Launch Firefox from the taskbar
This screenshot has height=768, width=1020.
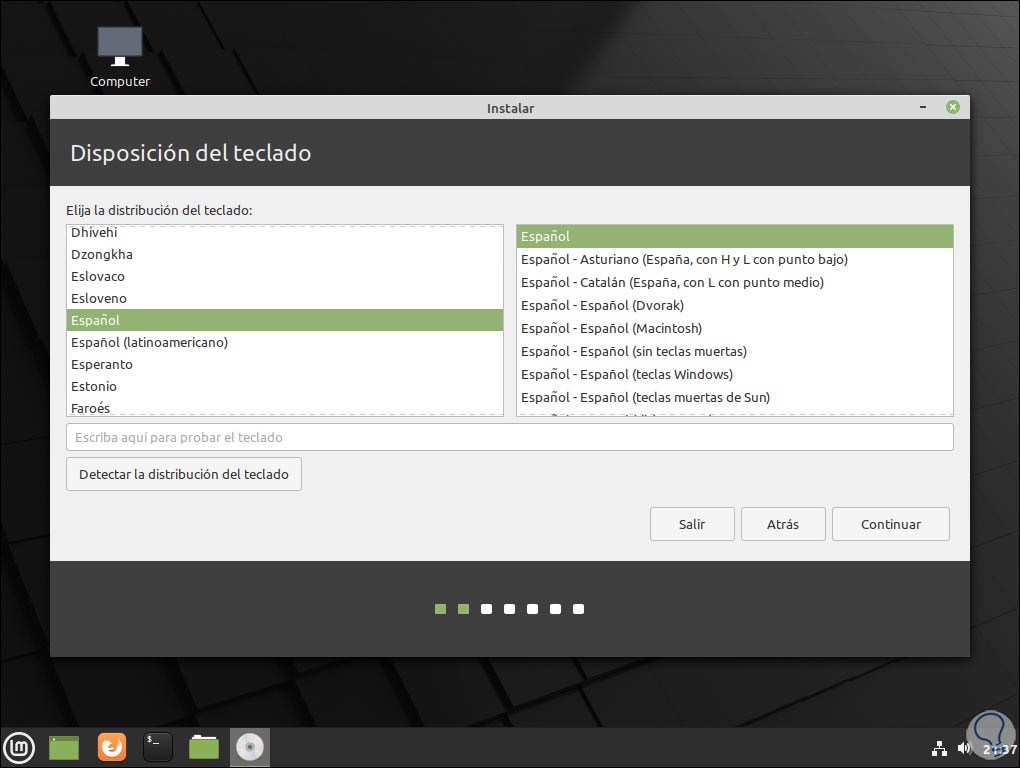click(111, 747)
